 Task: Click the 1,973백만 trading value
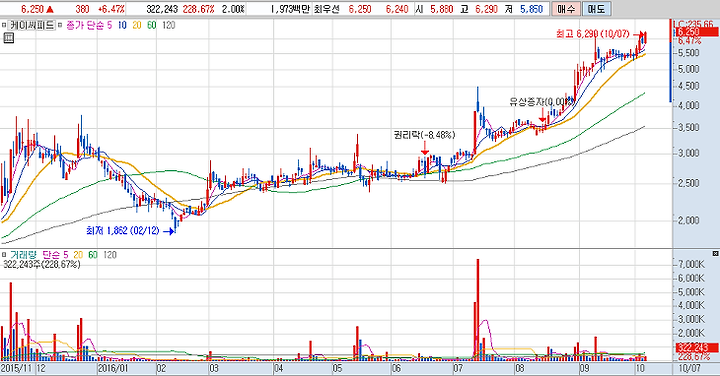(x=290, y=9)
